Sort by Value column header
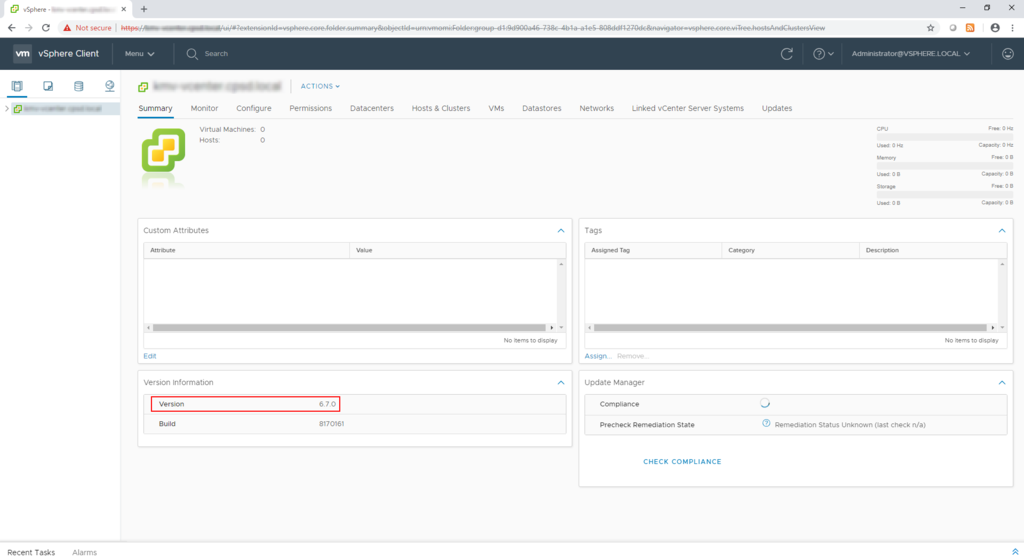The image size is (1024, 560). click(x=458, y=250)
